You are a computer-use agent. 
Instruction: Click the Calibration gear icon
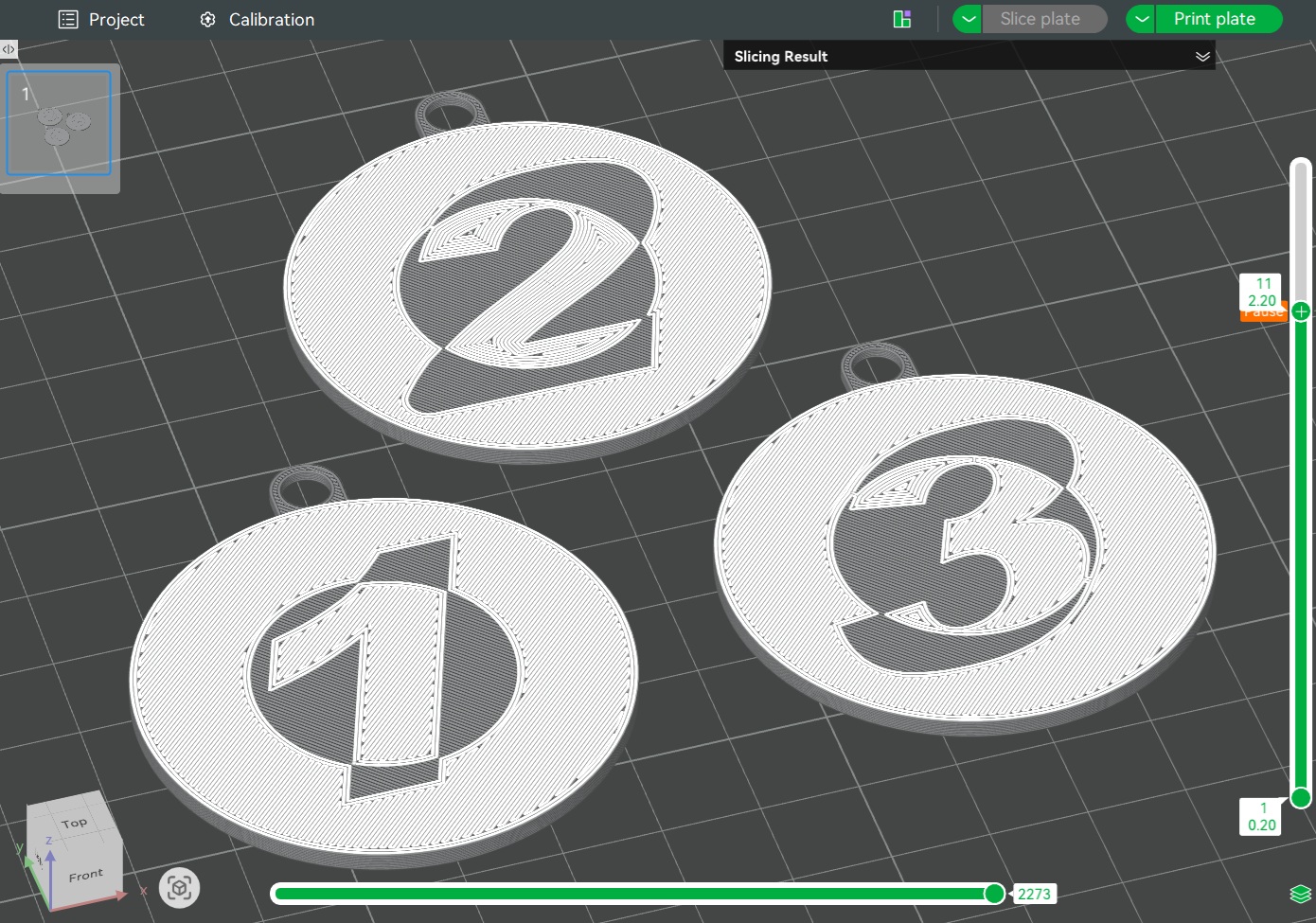[208, 20]
